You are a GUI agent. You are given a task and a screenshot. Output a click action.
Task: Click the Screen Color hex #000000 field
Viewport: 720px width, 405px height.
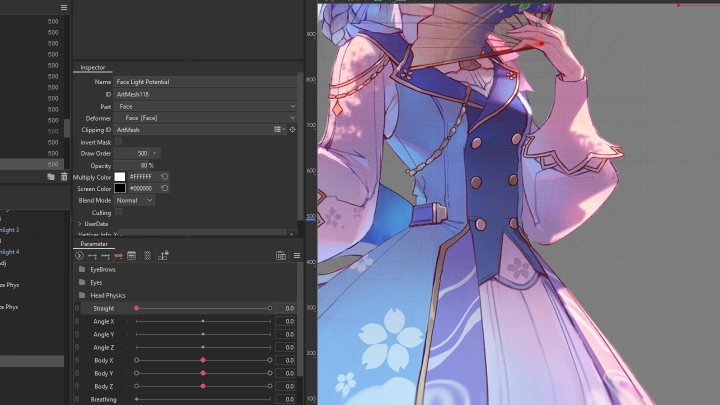point(143,188)
